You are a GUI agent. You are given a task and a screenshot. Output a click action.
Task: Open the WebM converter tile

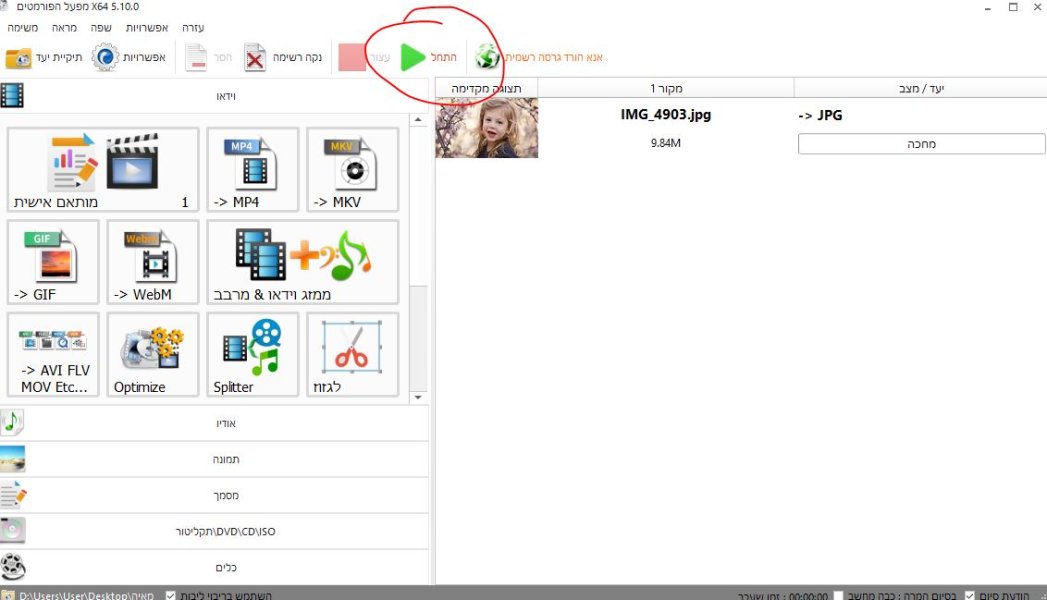coord(153,262)
